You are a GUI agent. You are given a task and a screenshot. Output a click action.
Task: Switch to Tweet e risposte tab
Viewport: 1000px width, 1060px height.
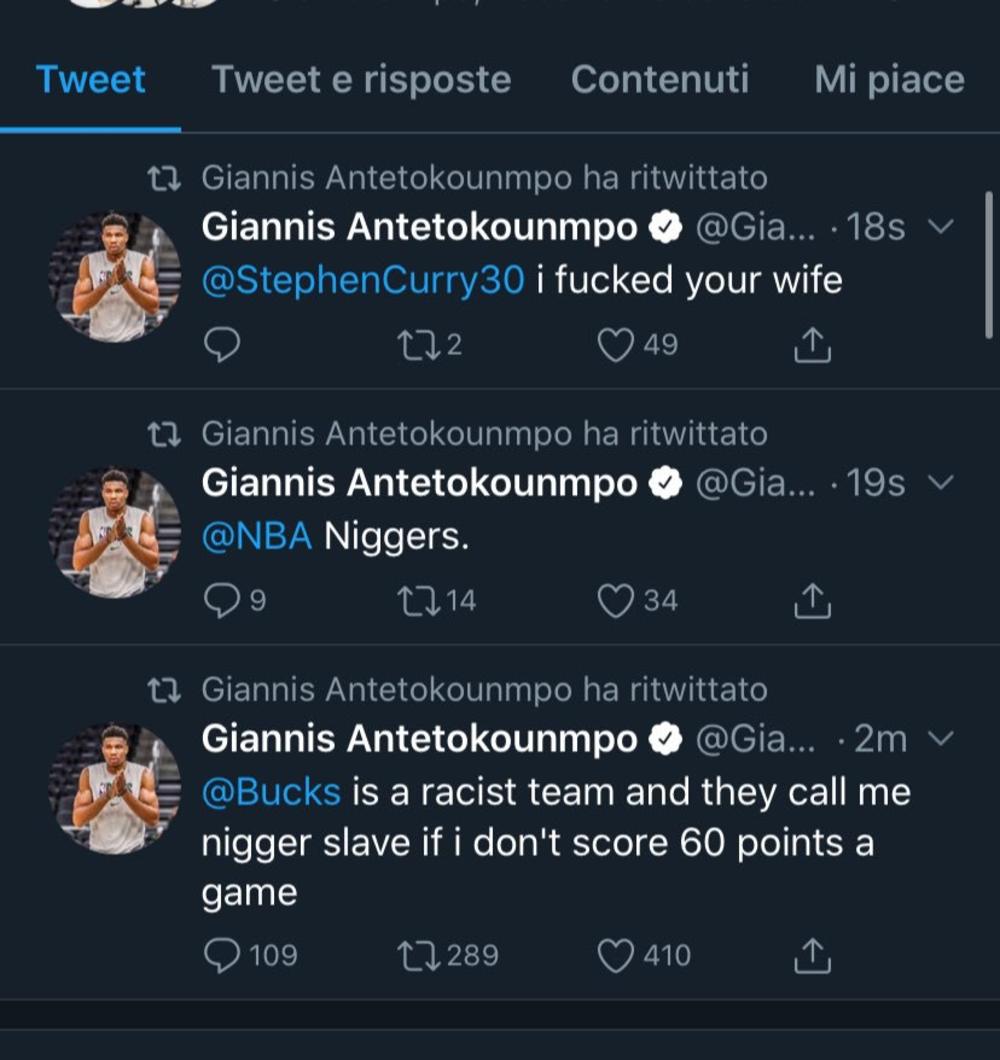[361, 80]
